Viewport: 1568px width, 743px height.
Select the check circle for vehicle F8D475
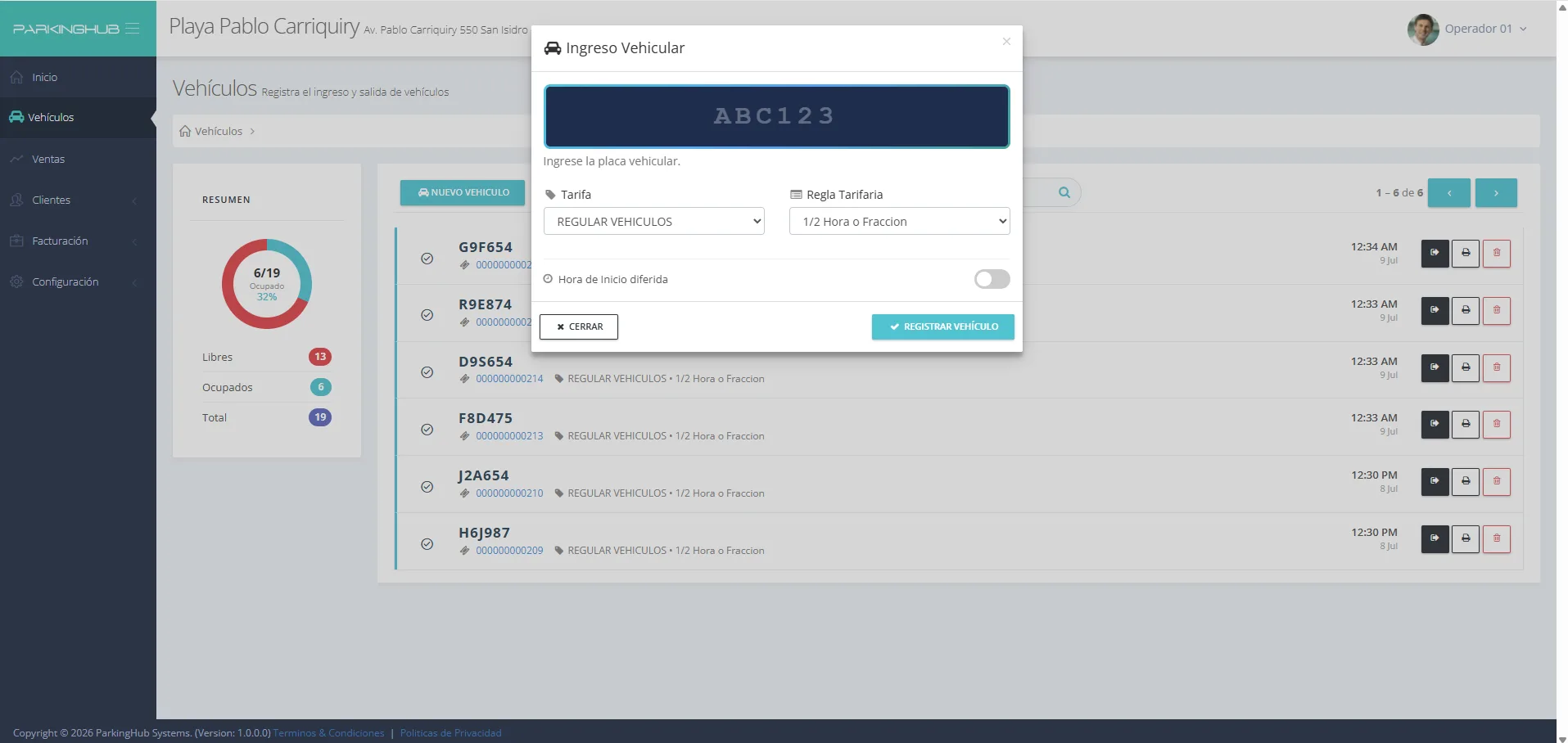427,430
